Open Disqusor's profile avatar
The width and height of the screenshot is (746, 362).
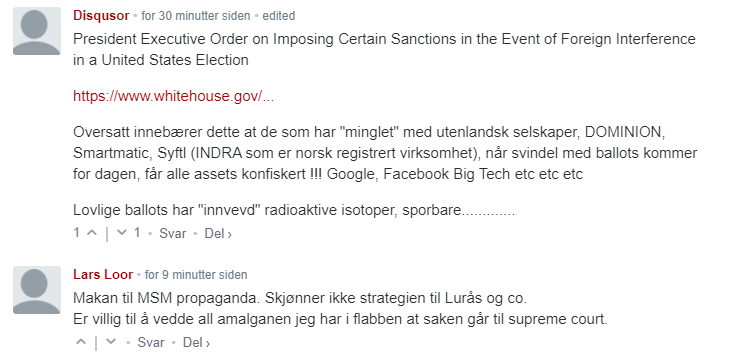(x=37, y=31)
